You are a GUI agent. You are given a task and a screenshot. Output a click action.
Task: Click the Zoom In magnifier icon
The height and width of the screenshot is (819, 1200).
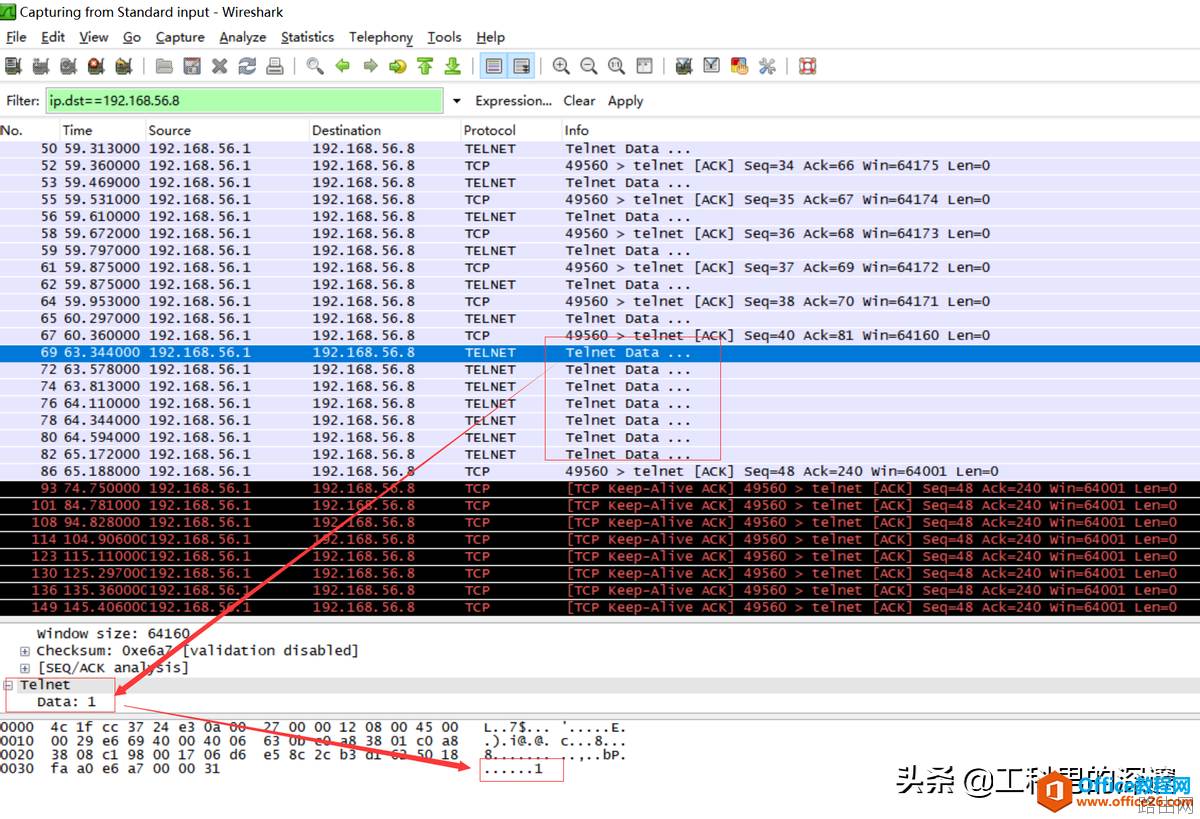pos(561,66)
